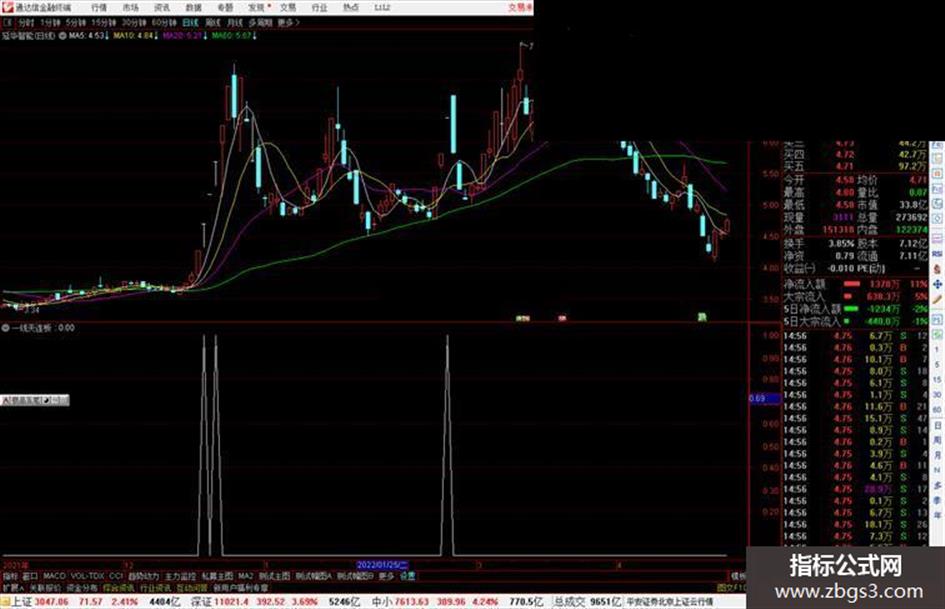Click the 月 period shortcut in right sidebar

point(937,455)
